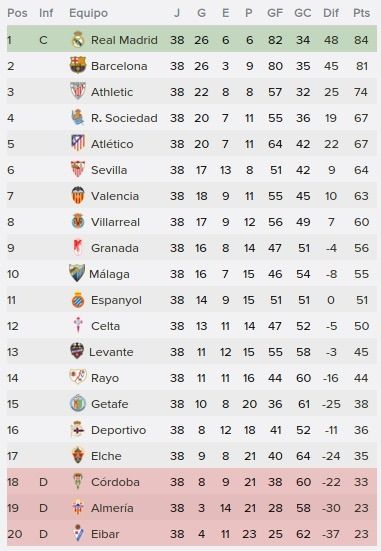
Task: Click the Barcelona club crest
Action: (x=78, y=65)
